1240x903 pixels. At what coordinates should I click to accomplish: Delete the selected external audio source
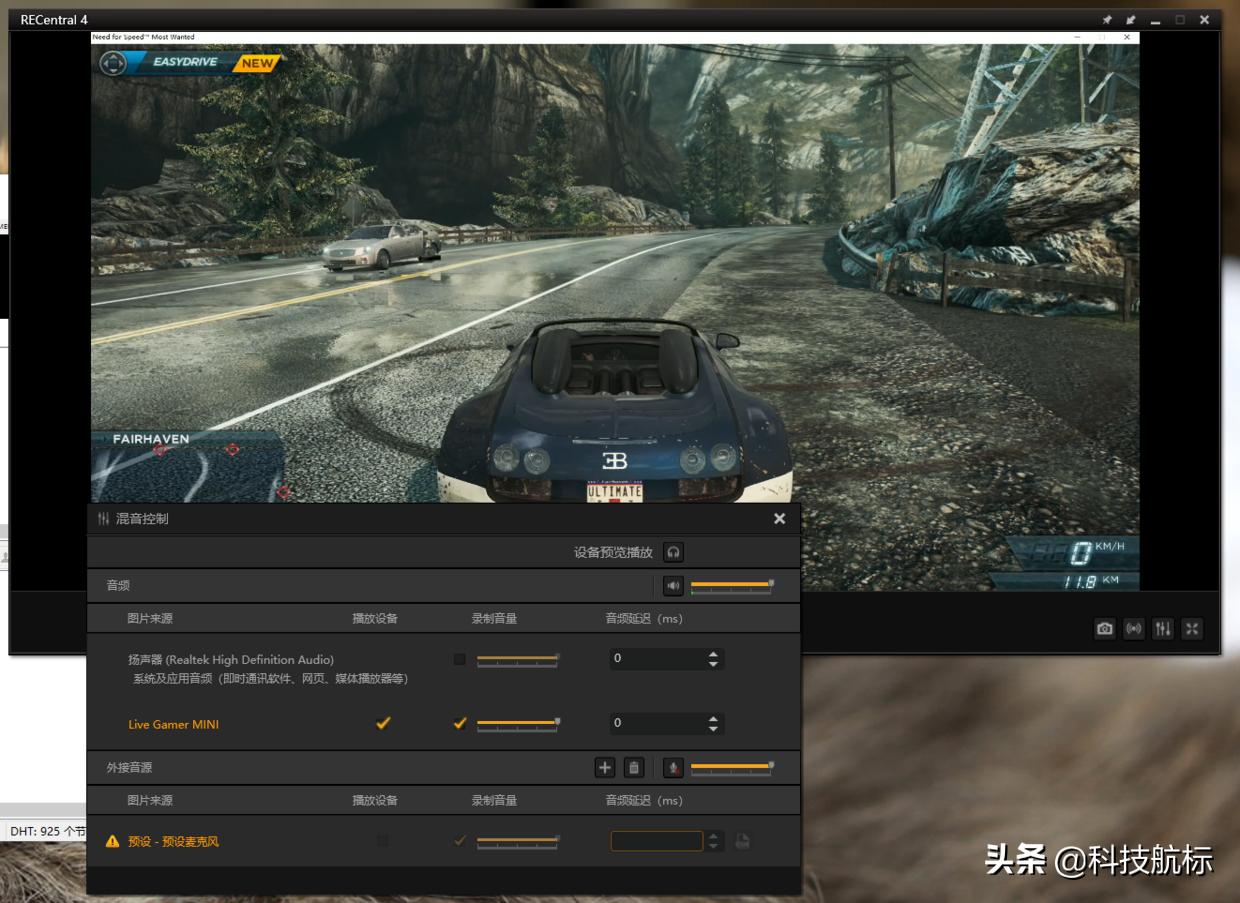click(633, 768)
